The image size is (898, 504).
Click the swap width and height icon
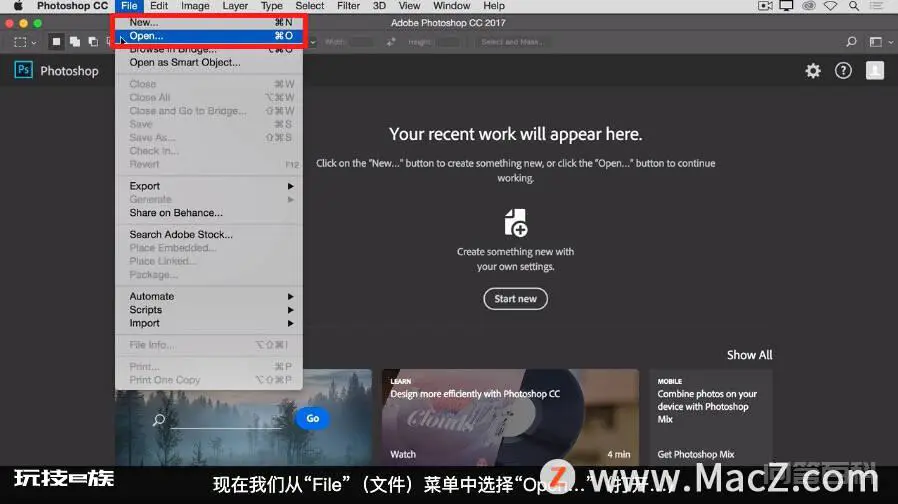tap(391, 42)
